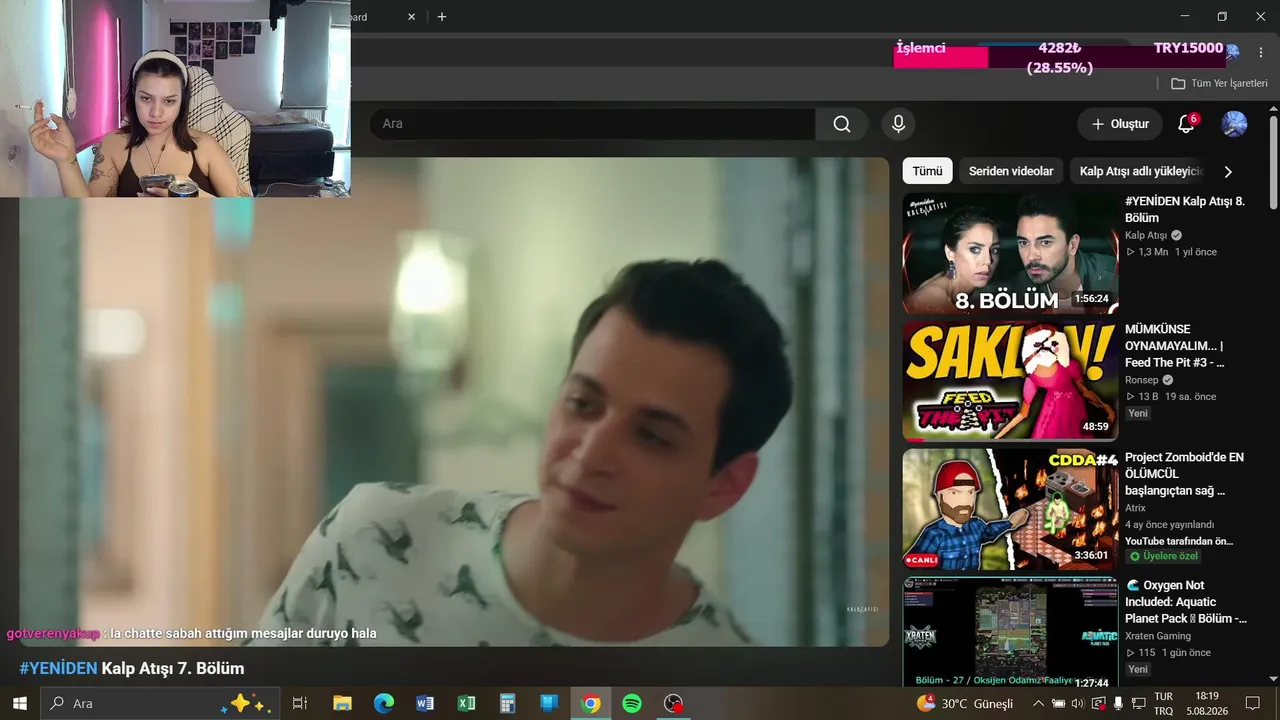Viewport: 1280px width, 720px height.
Task: Open Word from the taskbar
Action: 425,703
